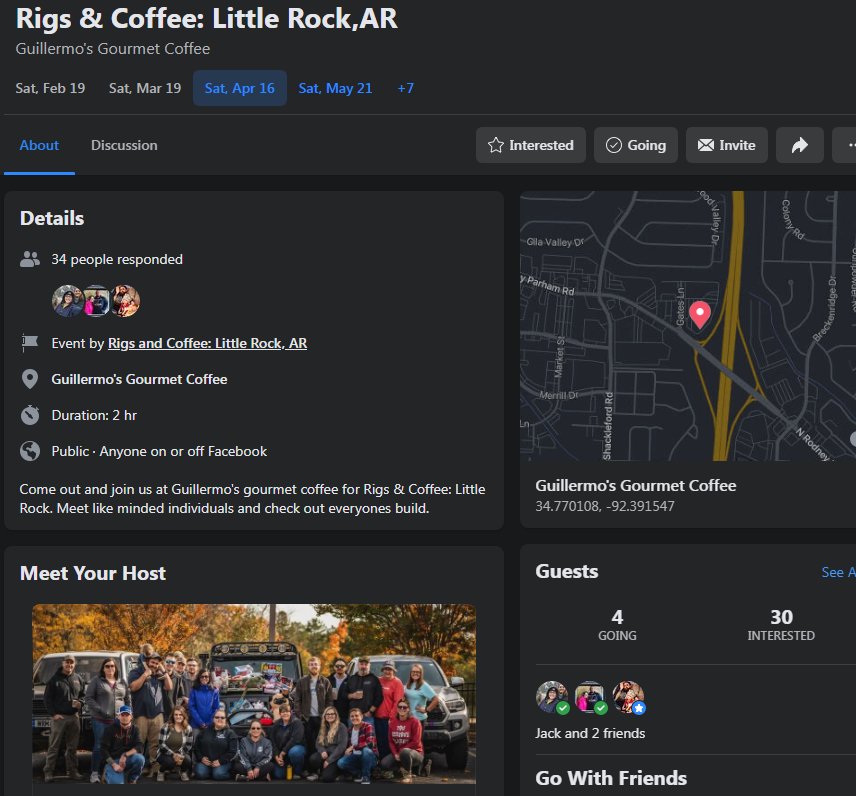Click the Details heading
The width and height of the screenshot is (856, 796).
click(52, 218)
